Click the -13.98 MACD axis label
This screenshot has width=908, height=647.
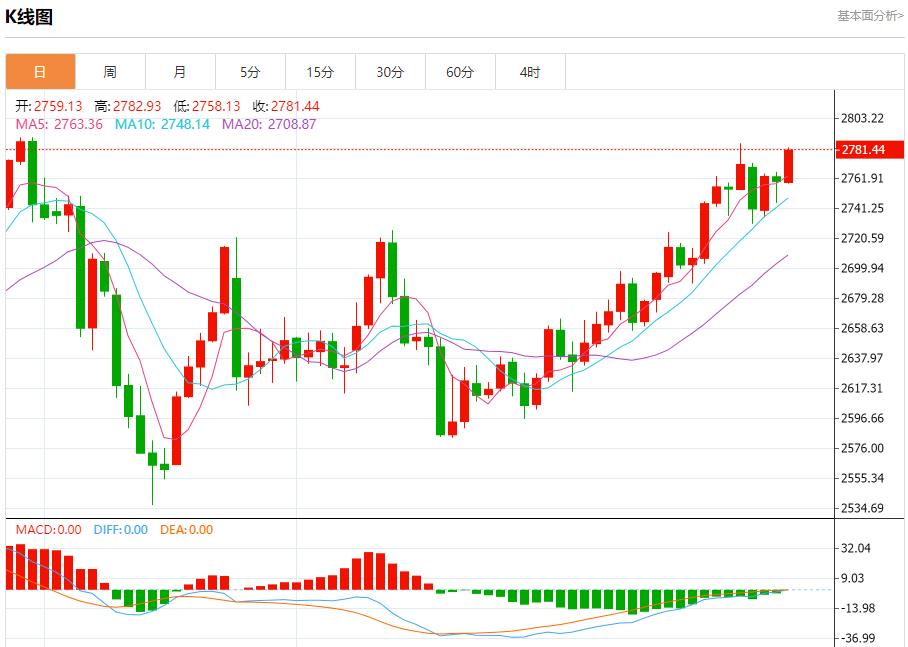(858, 608)
